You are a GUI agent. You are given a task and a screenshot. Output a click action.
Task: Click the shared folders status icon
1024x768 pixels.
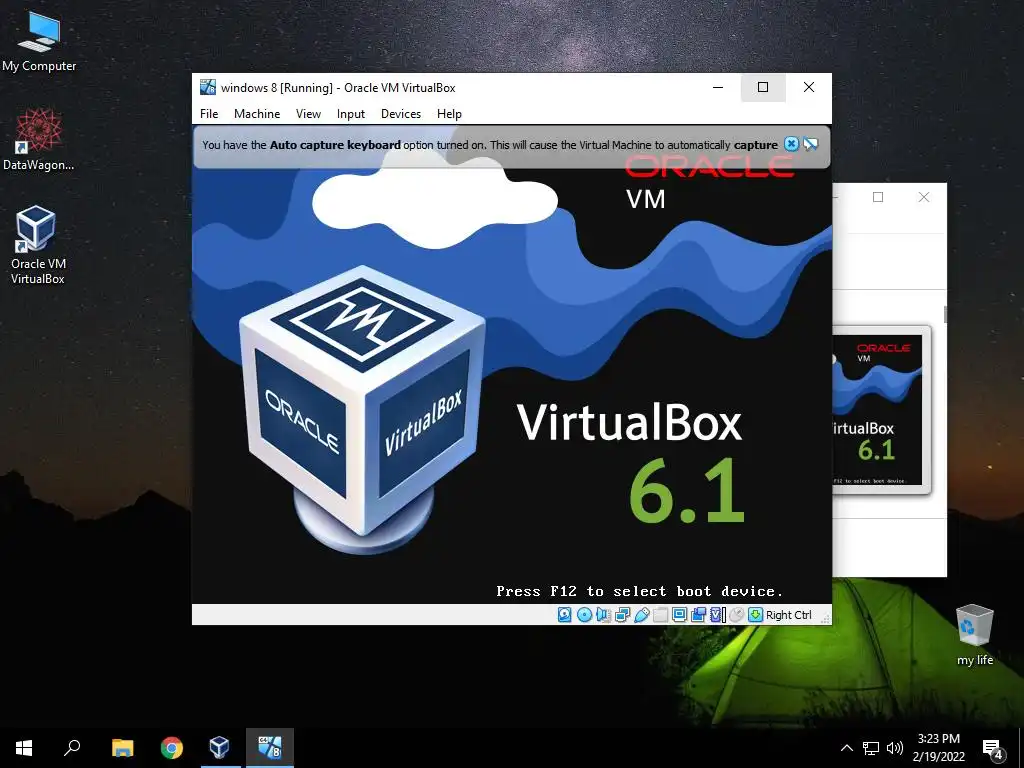pyautogui.click(x=660, y=615)
